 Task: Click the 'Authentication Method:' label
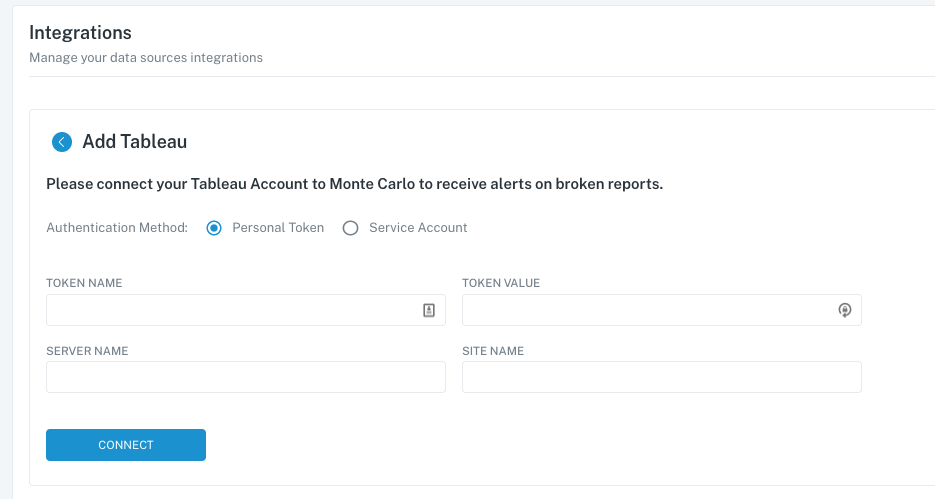(117, 228)
